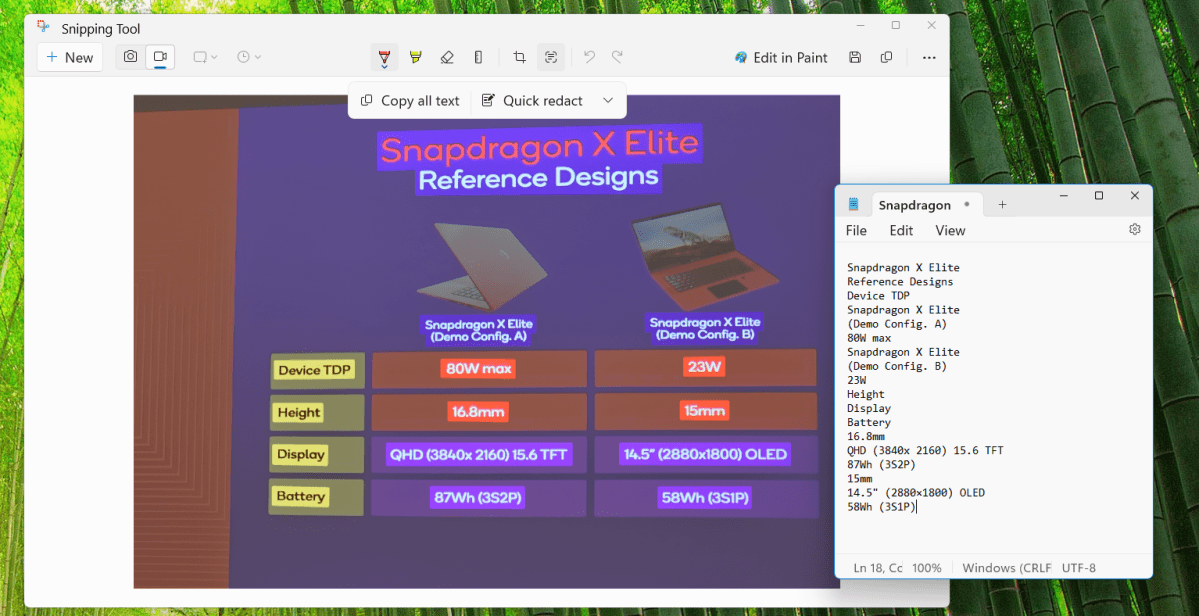Click the '16.8mm' line in Notepad
Image resolution: width=1199 pixels, height=616 pixels.
coord(866,436)
